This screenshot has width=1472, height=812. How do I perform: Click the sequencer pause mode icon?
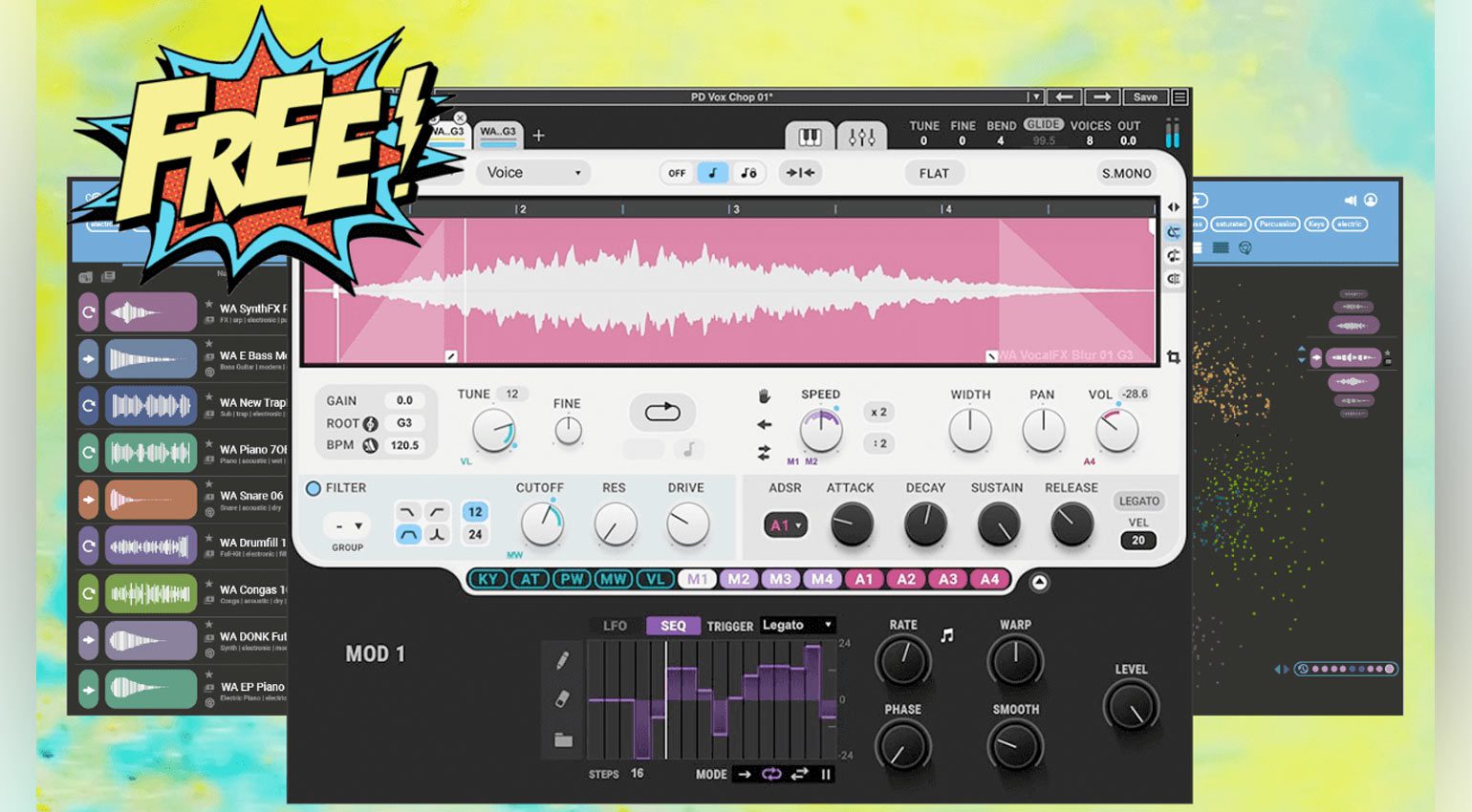coord(826,774)
